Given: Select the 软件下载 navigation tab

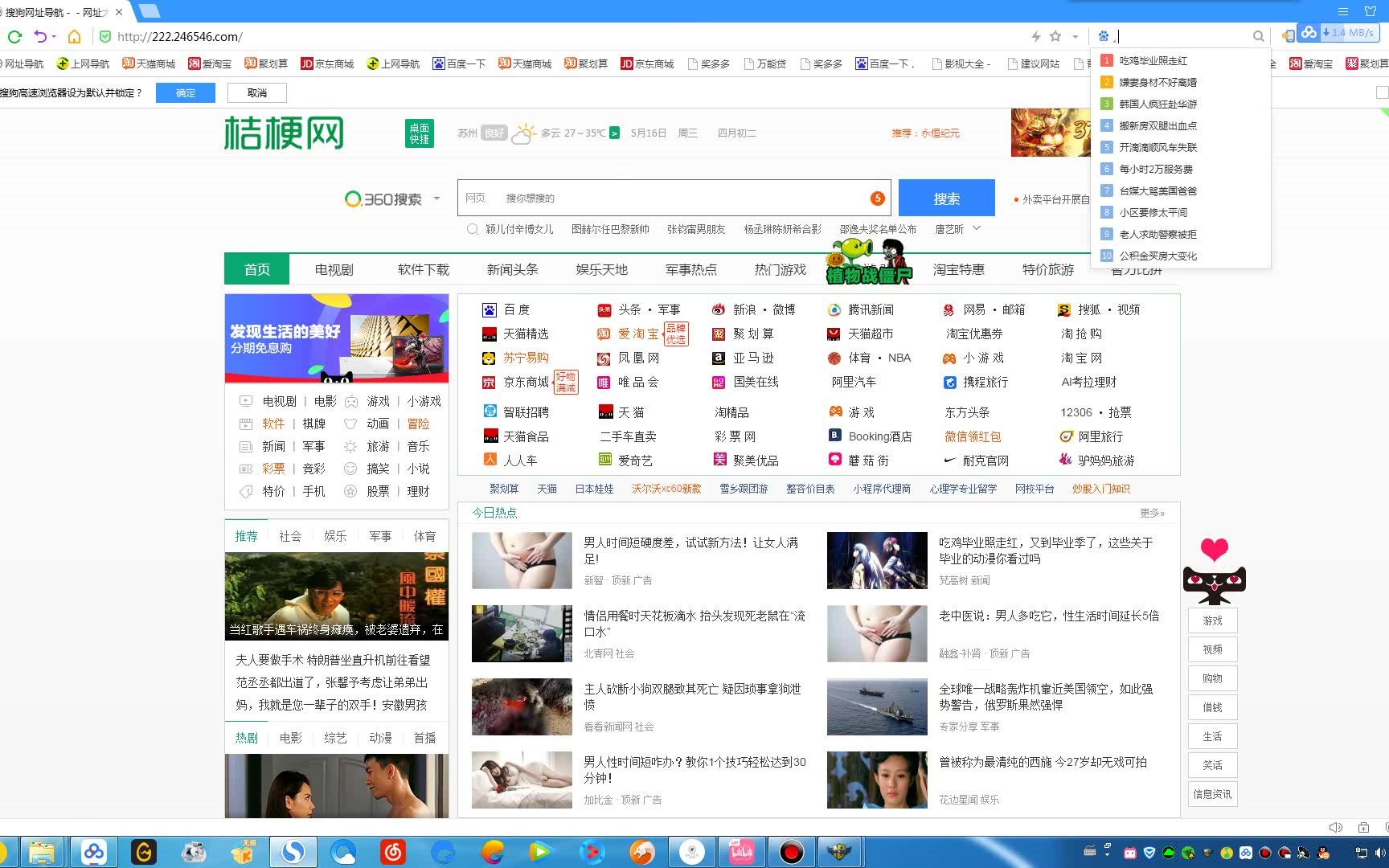Looking at the screenshot, I should [424, 269].
